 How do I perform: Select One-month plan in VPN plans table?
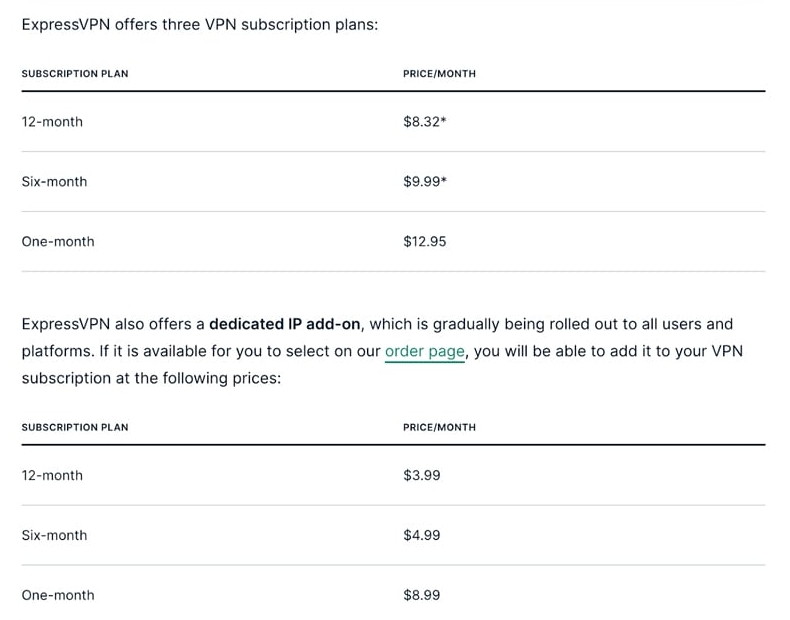58,242
